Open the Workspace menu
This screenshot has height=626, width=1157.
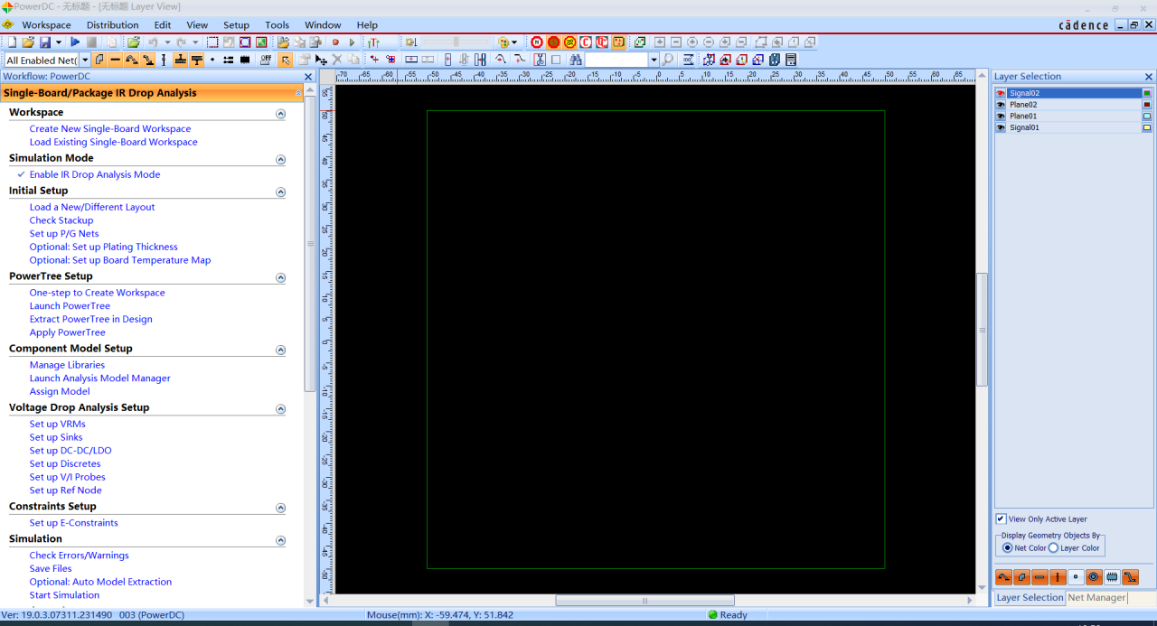click(46, 25)
